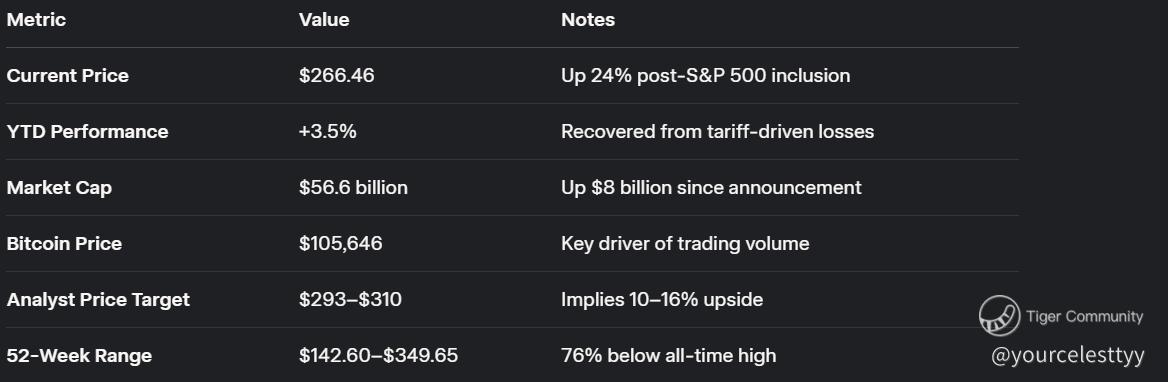Viewport: 1168px width, 382px height.
Task: Click the @yourcelesttyy username handle
Action: click(1067, 356)
